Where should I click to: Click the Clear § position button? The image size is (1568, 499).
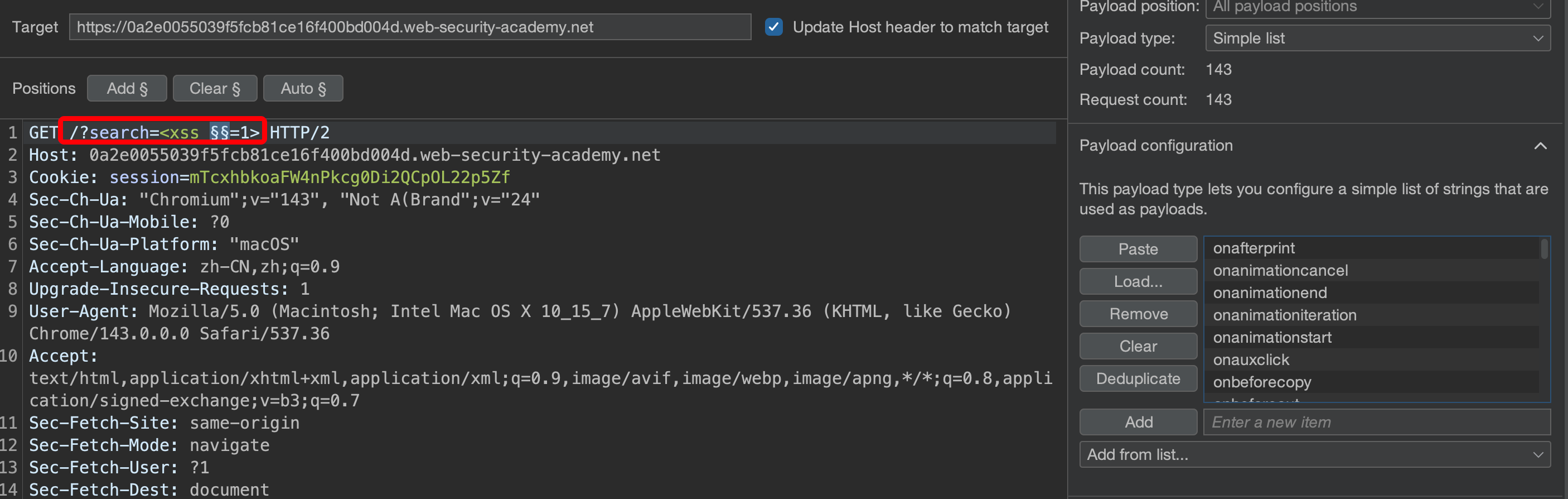click(x=214, y=88)
